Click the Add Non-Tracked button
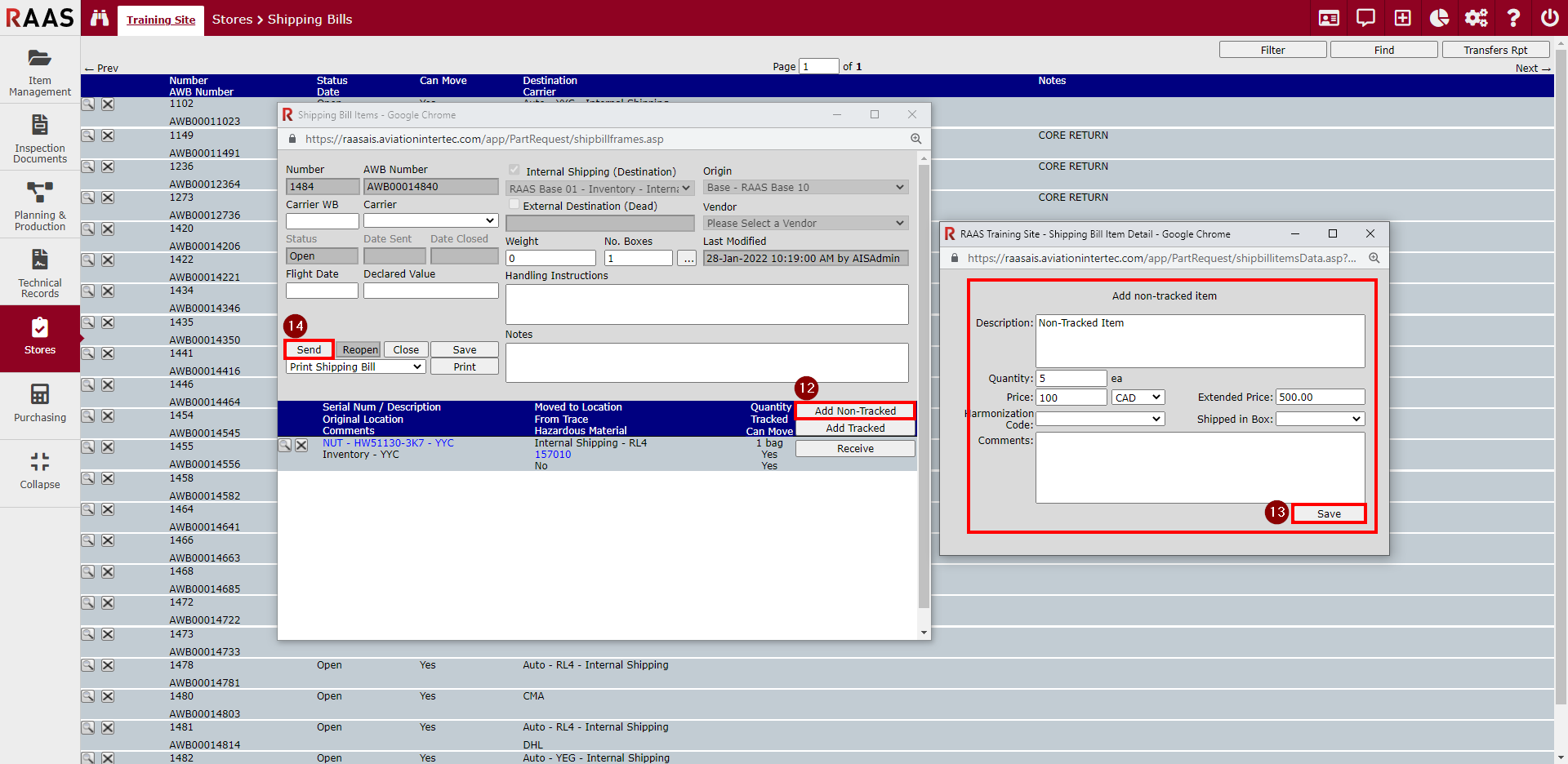Screen dimensions: 1568x764 click(x=854, y=411)
